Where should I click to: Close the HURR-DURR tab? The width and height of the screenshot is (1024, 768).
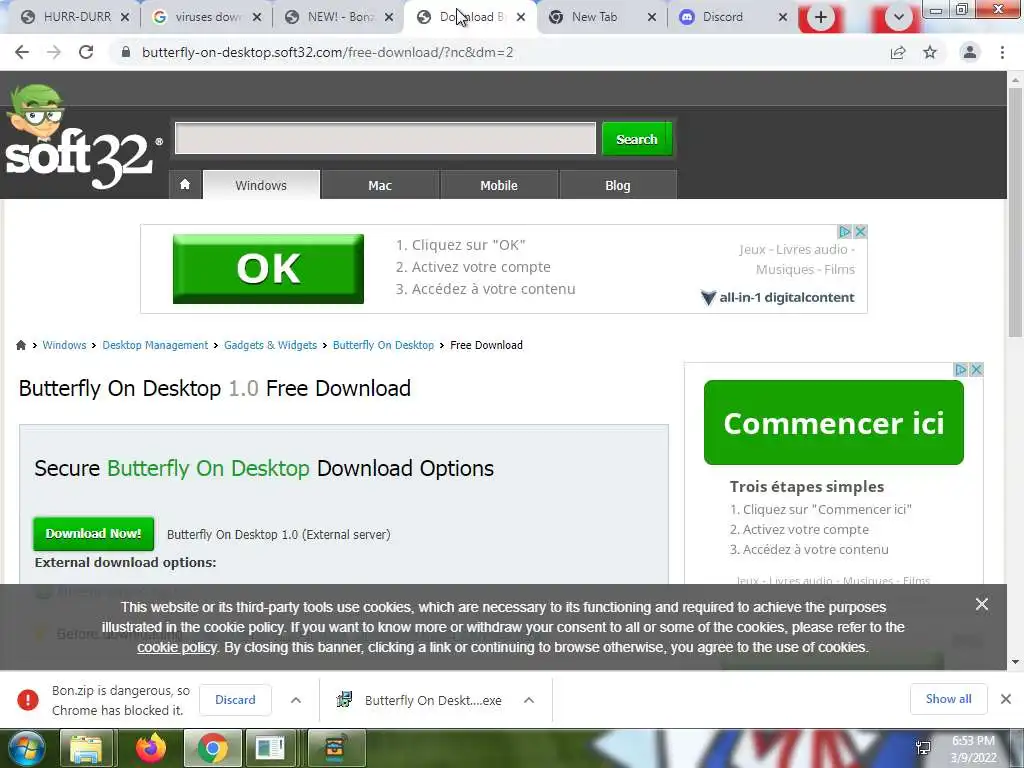click(125, 18)
